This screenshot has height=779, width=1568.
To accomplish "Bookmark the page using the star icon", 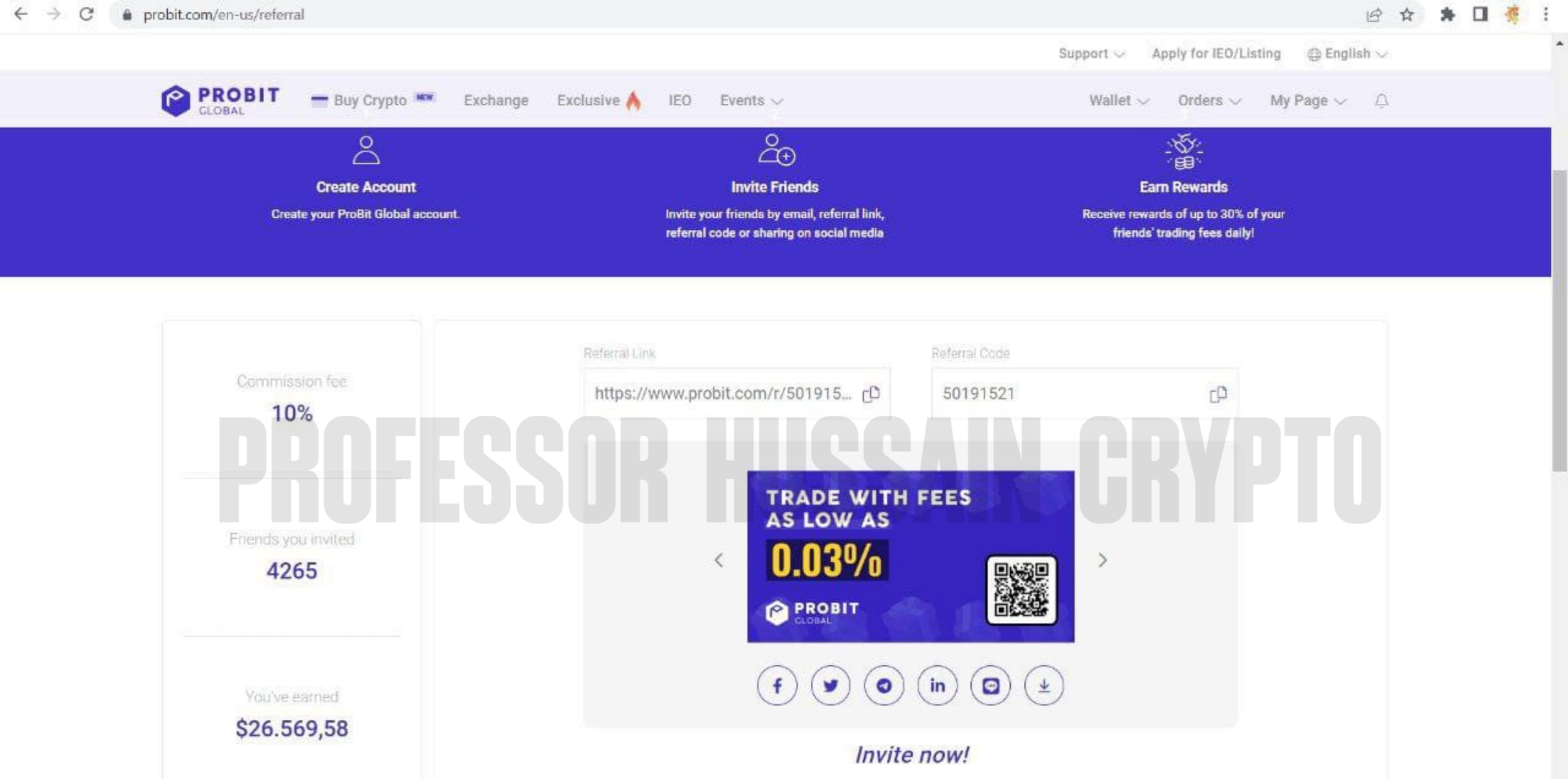I will 1407,14.
